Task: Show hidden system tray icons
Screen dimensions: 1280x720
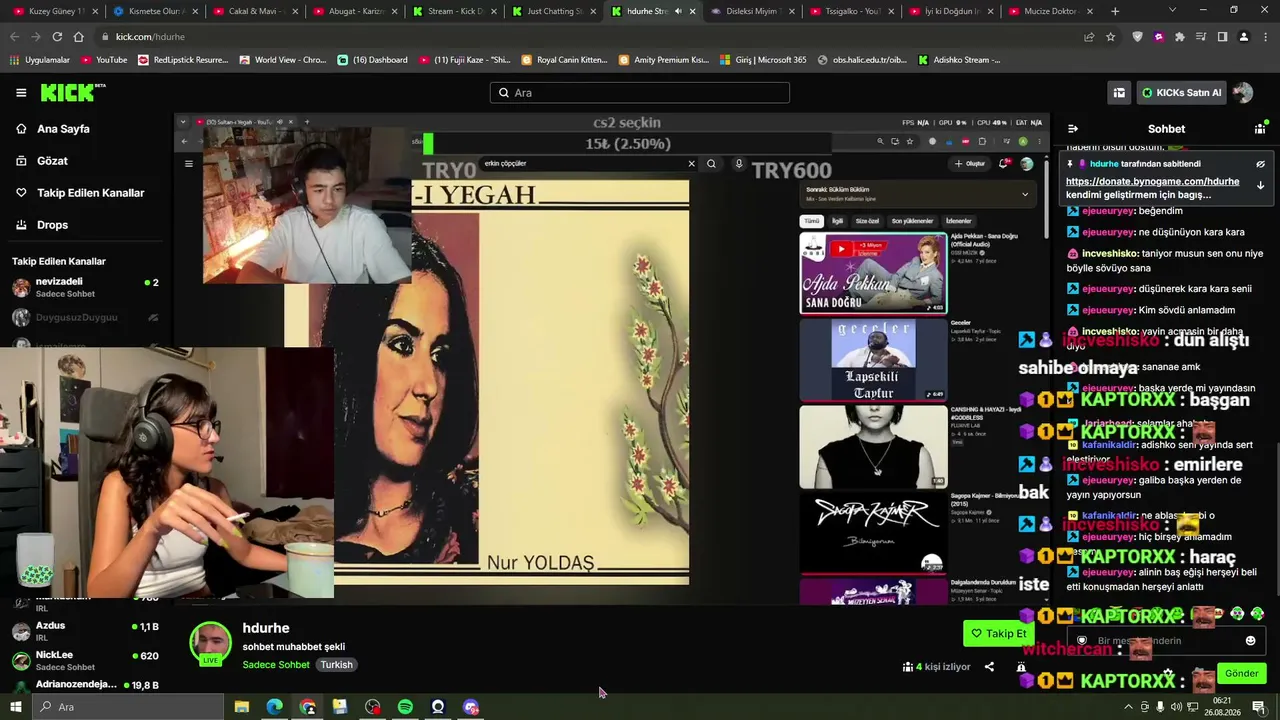Action: pos(1129,707)
